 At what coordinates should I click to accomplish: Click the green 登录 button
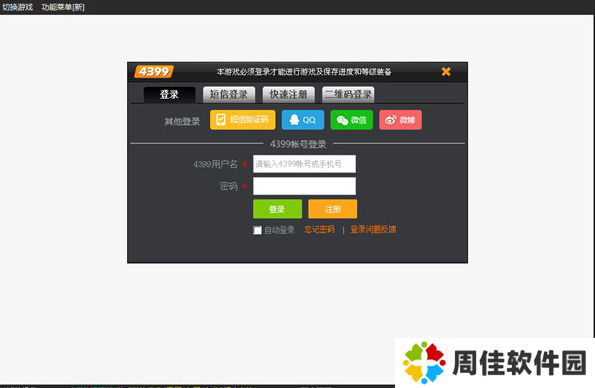(x=277, y=209)
